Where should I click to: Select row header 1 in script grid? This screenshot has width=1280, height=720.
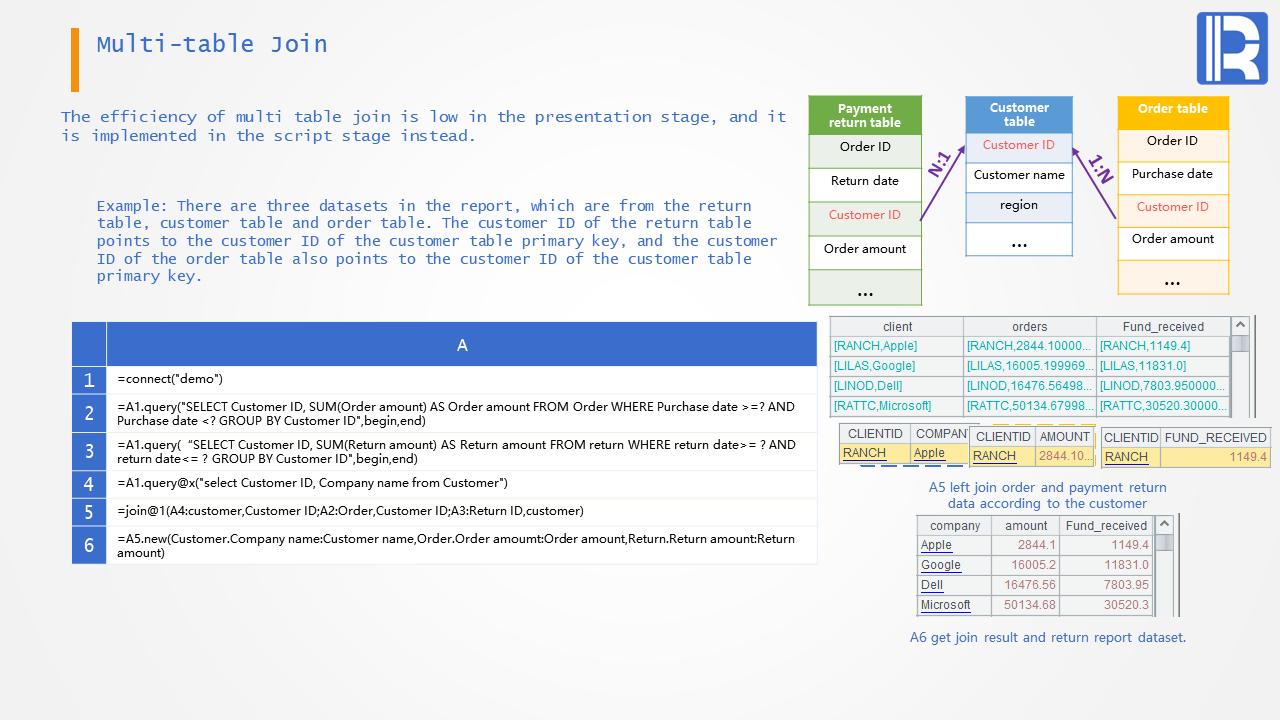pos(89,380)
